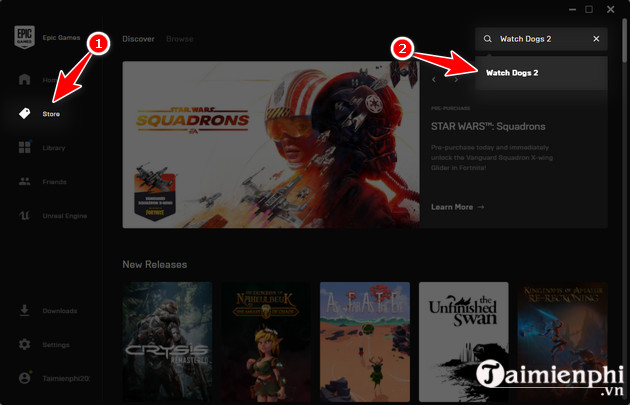
Task: Advance to the next carousel slide
Action: [456, 80]
